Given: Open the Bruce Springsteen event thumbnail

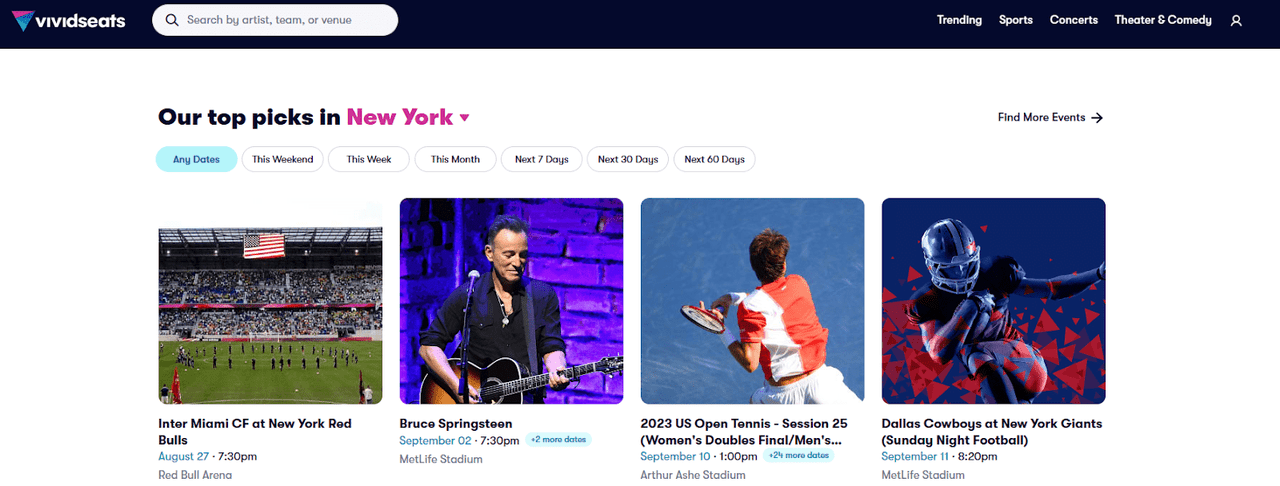Looking at the screenshot, I should pyautogui.click(x=511, y=301).
